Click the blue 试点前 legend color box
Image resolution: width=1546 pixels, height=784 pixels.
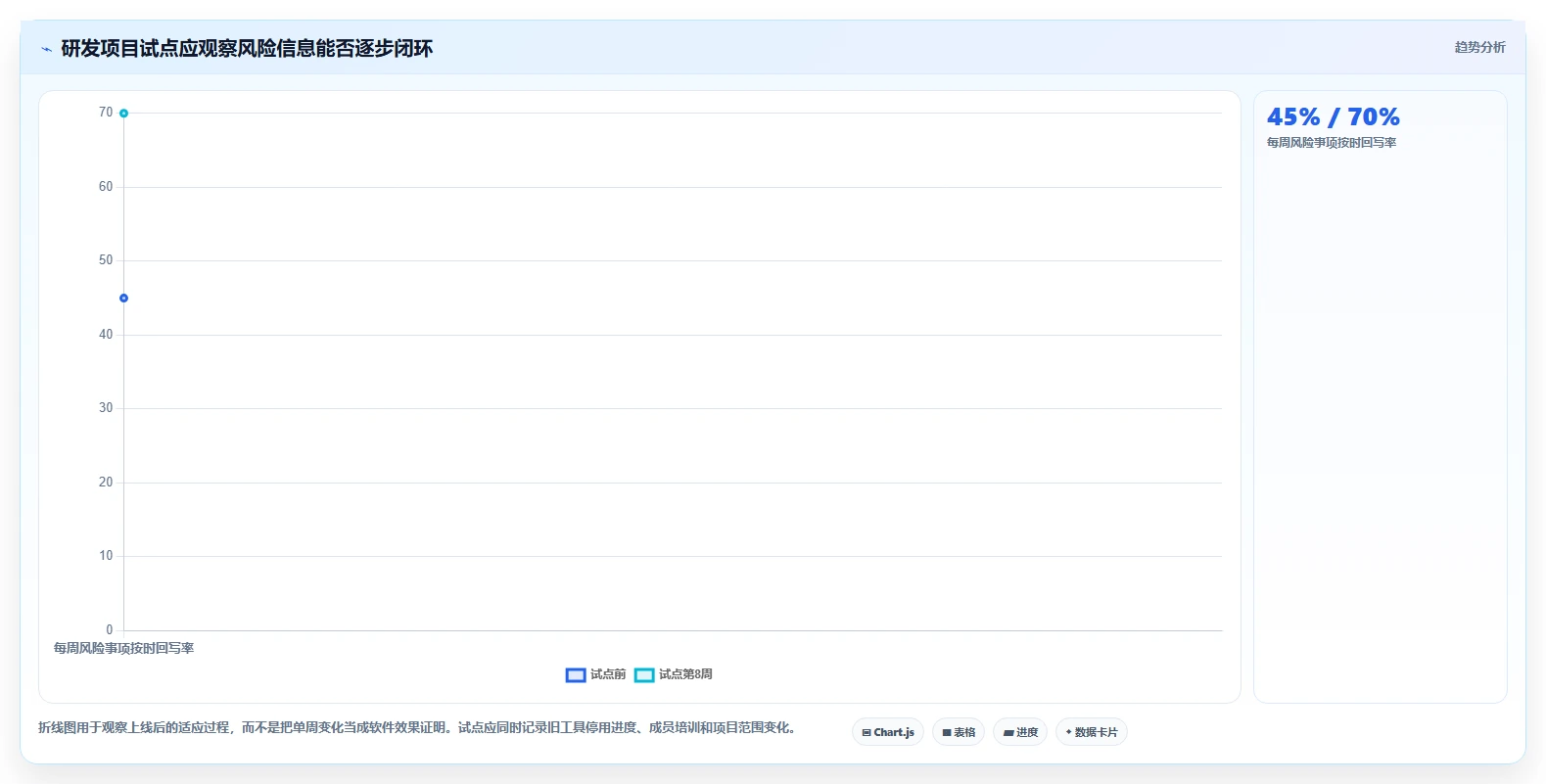(x=576, y=675)
